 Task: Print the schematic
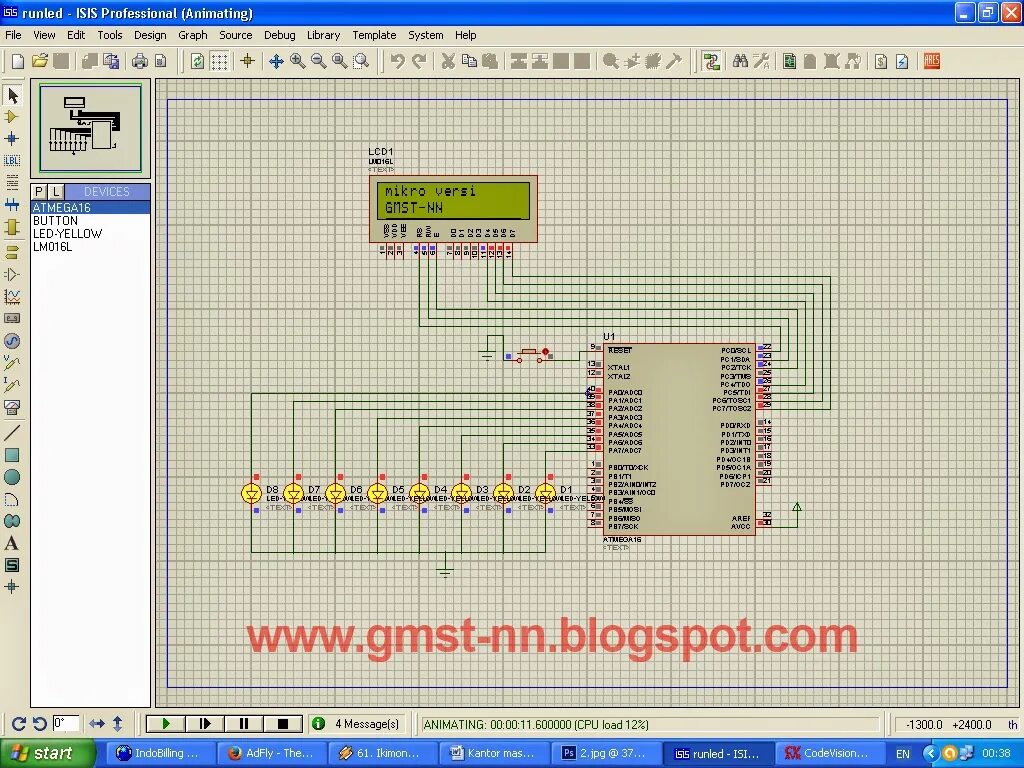tap(139, 61)
